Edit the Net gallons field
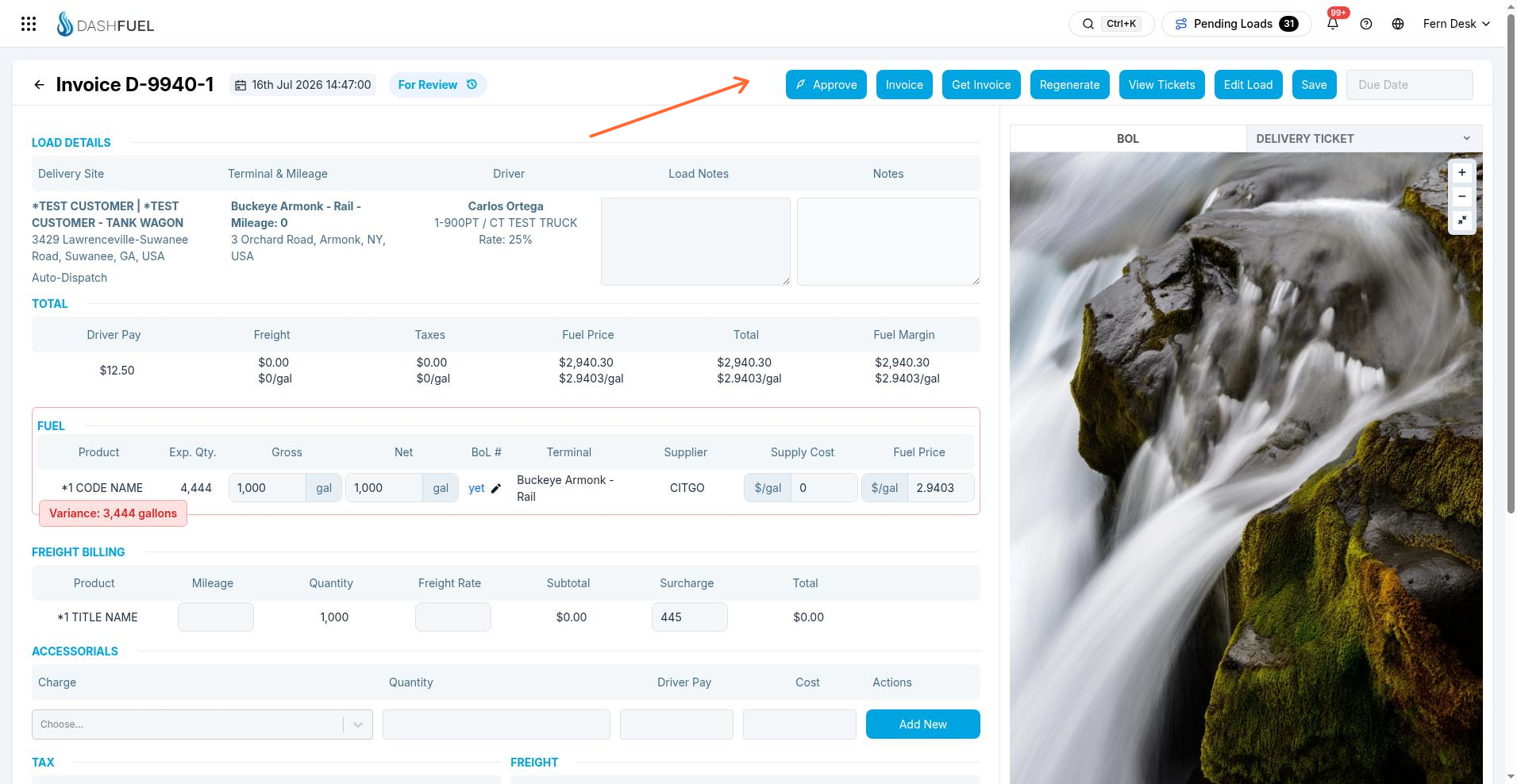 click(x=384, y=488)
